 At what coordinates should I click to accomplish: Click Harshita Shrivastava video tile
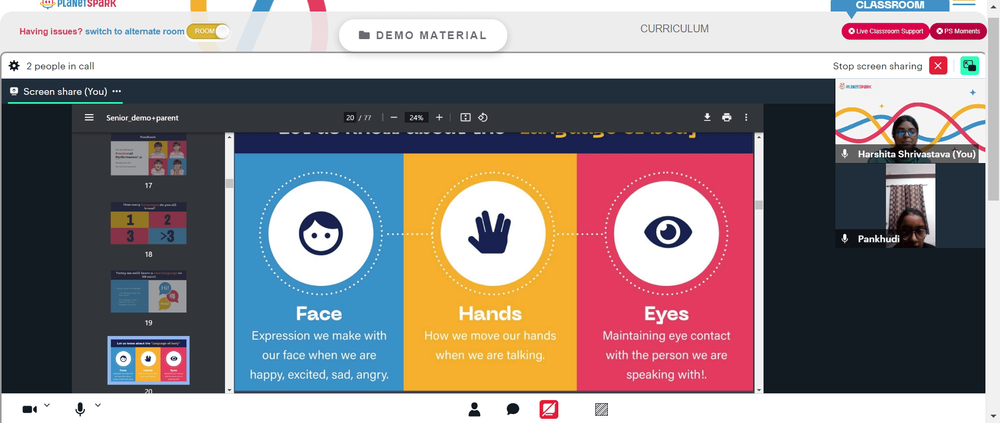(910, 121)
